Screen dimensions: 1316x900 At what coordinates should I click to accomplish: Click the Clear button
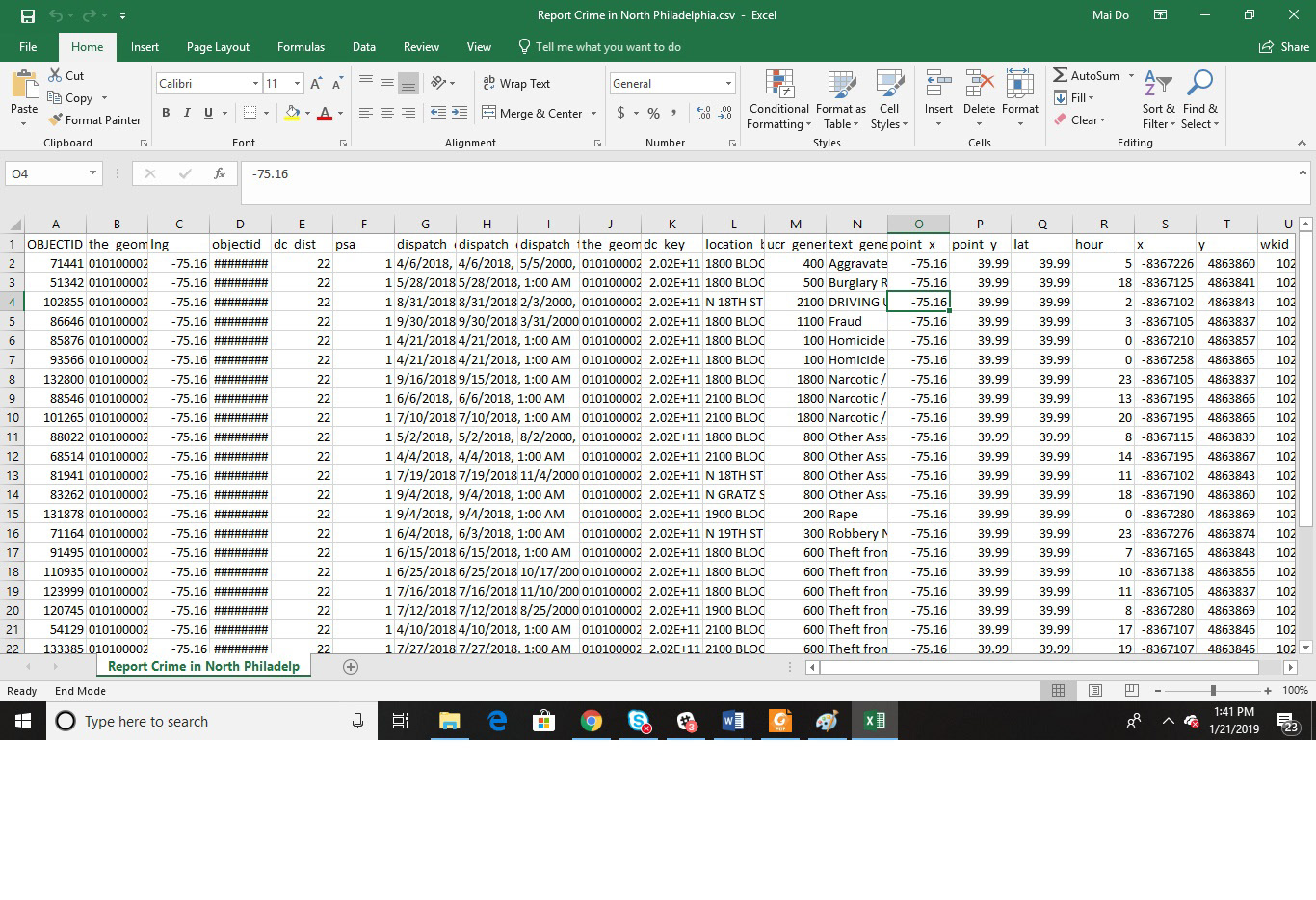click(x=1080, y=119)
